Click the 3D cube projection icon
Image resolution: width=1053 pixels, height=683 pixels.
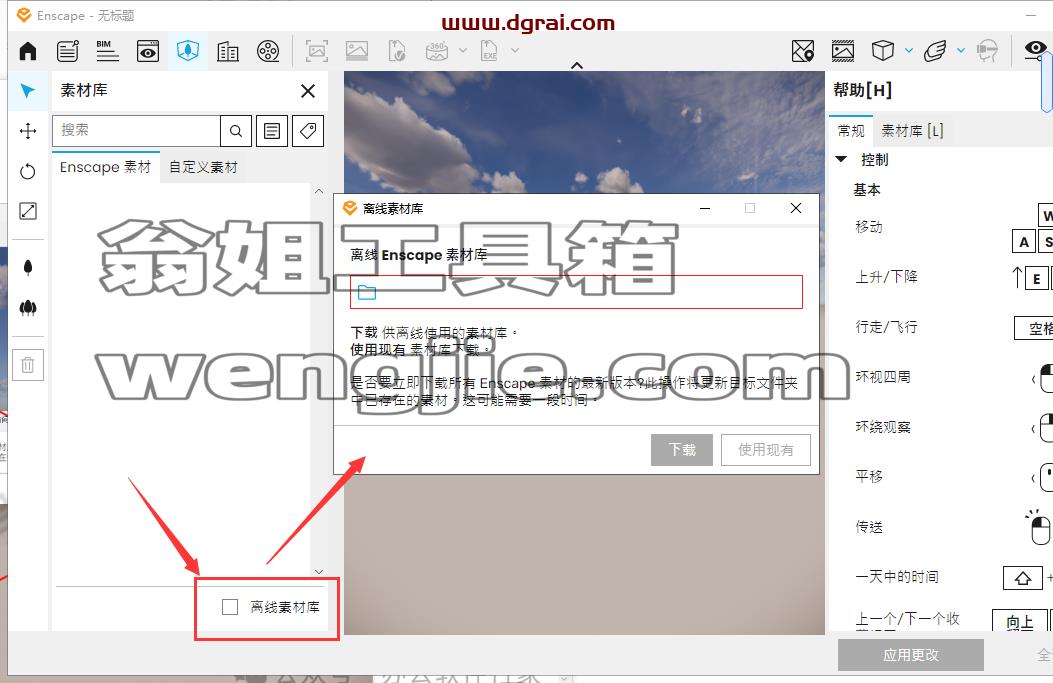882,51
